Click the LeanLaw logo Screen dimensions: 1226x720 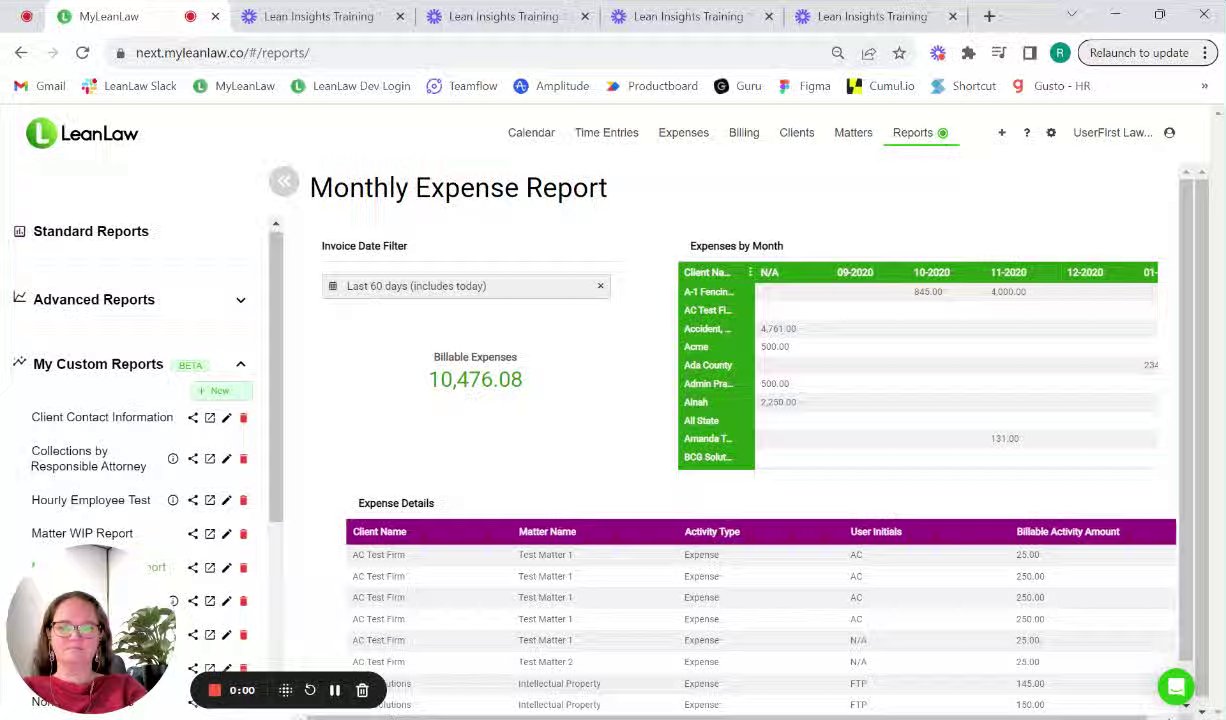pos(82,133)
